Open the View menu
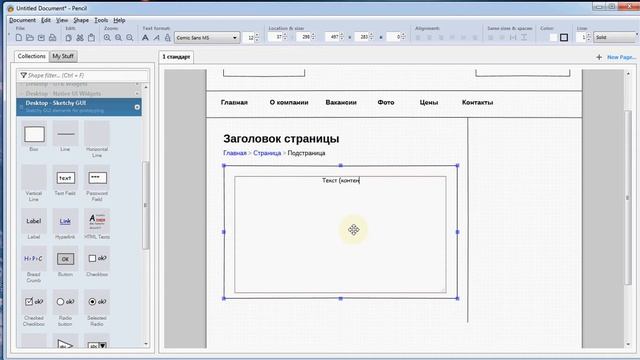The width and height of the screenshot is (640, 360). [x=62, y=20]
